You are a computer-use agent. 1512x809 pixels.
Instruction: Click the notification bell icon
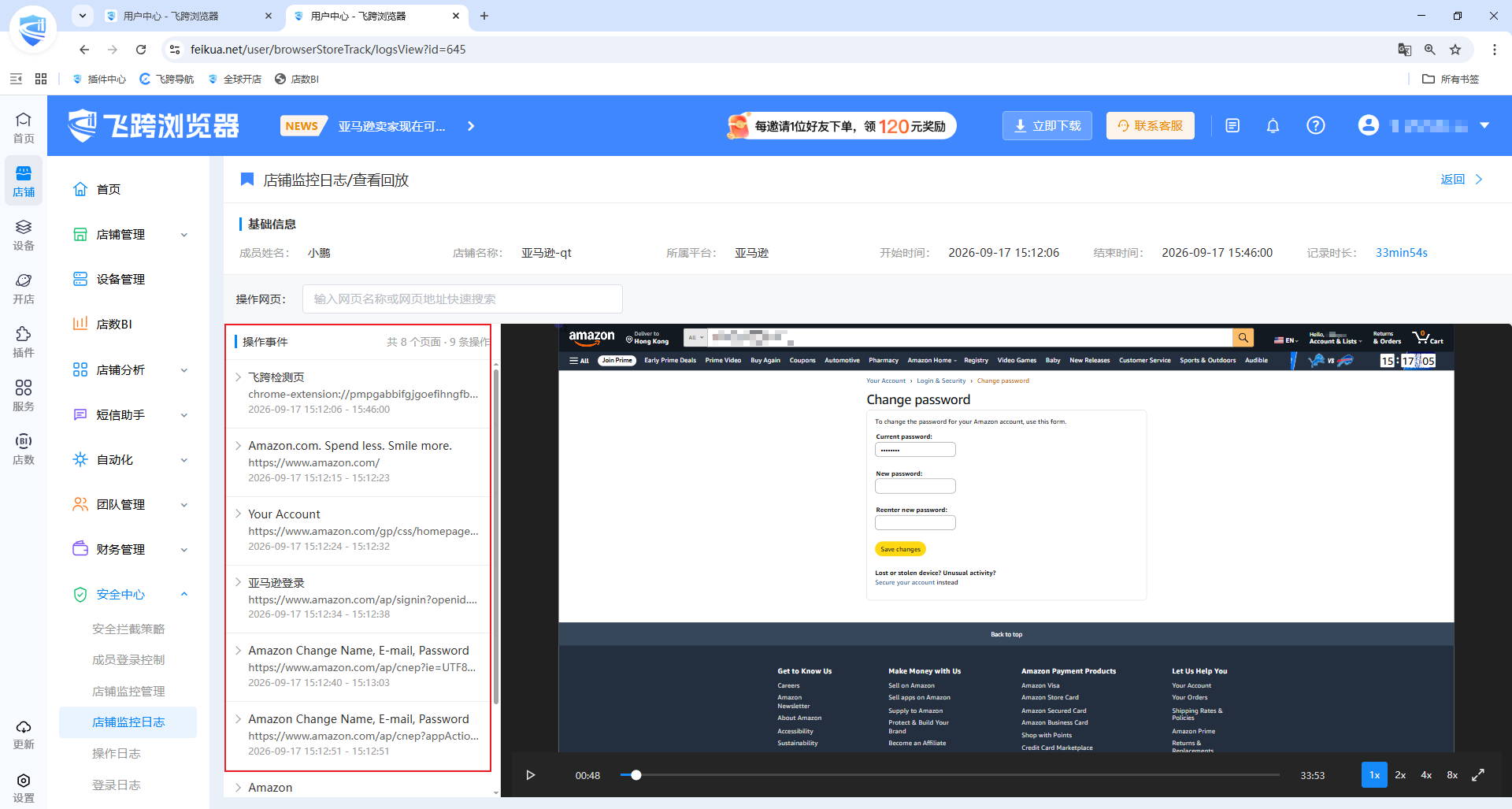(x=1273, y=126)
